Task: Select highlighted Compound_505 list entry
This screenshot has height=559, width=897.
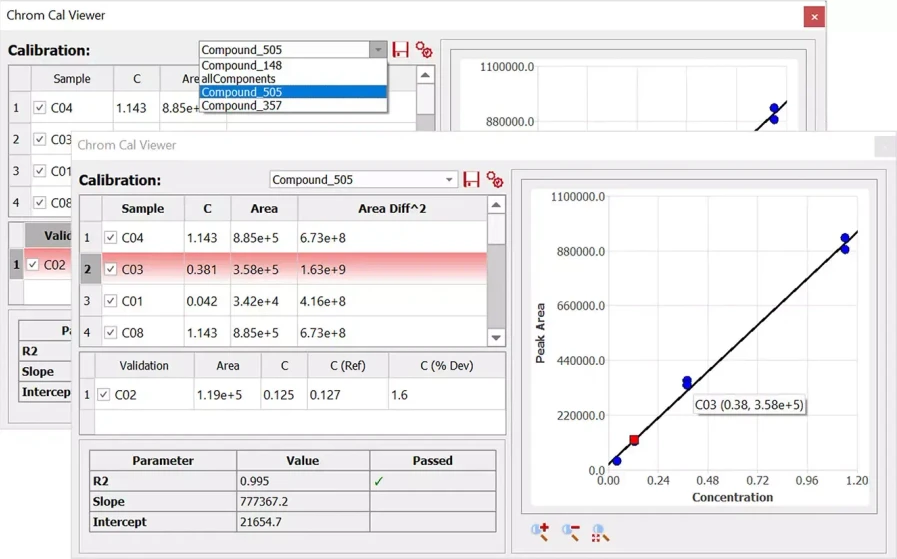Action: tap(293, 92)
